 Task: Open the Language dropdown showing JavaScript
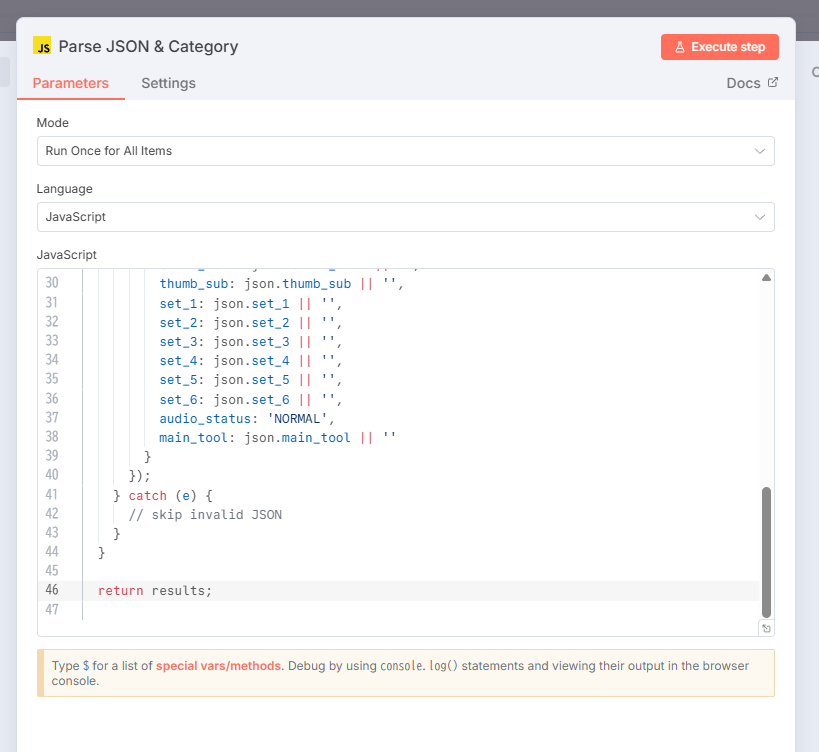click(405, 217)
